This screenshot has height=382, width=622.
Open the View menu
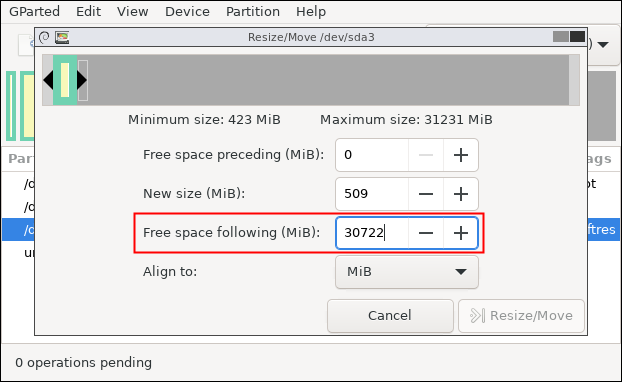click(x=132, y=12)
